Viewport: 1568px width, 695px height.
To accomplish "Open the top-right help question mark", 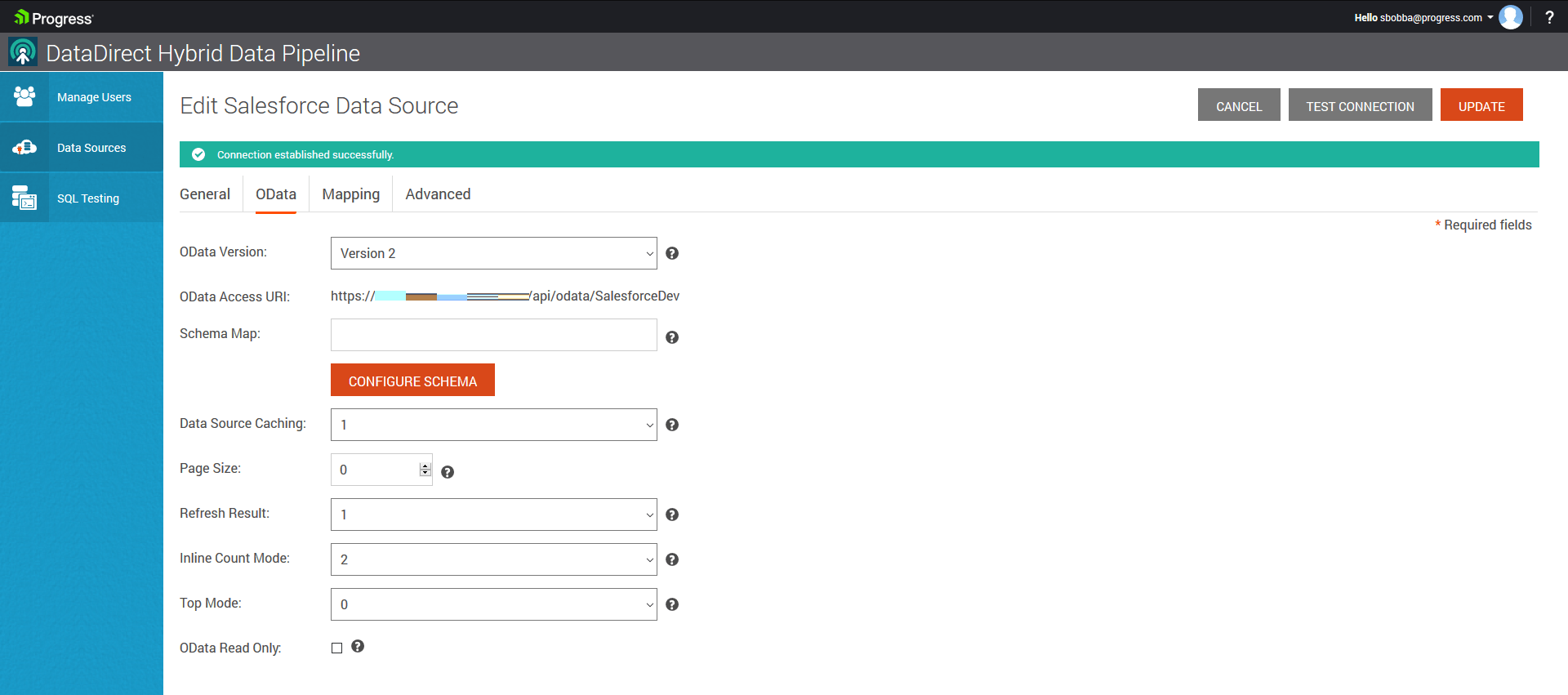I will click(1549, 17).
